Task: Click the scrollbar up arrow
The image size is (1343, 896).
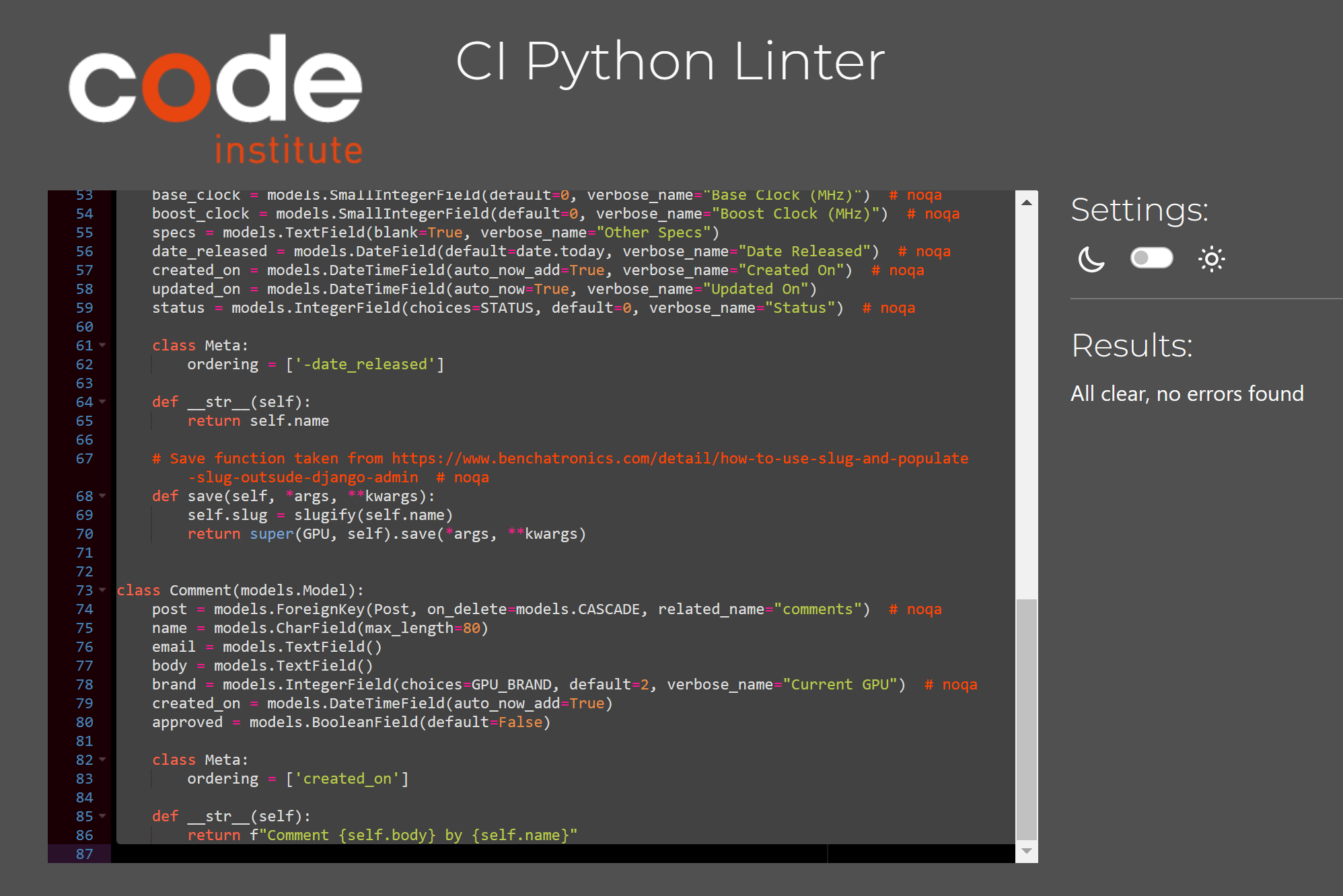Action: point(1026,202)
